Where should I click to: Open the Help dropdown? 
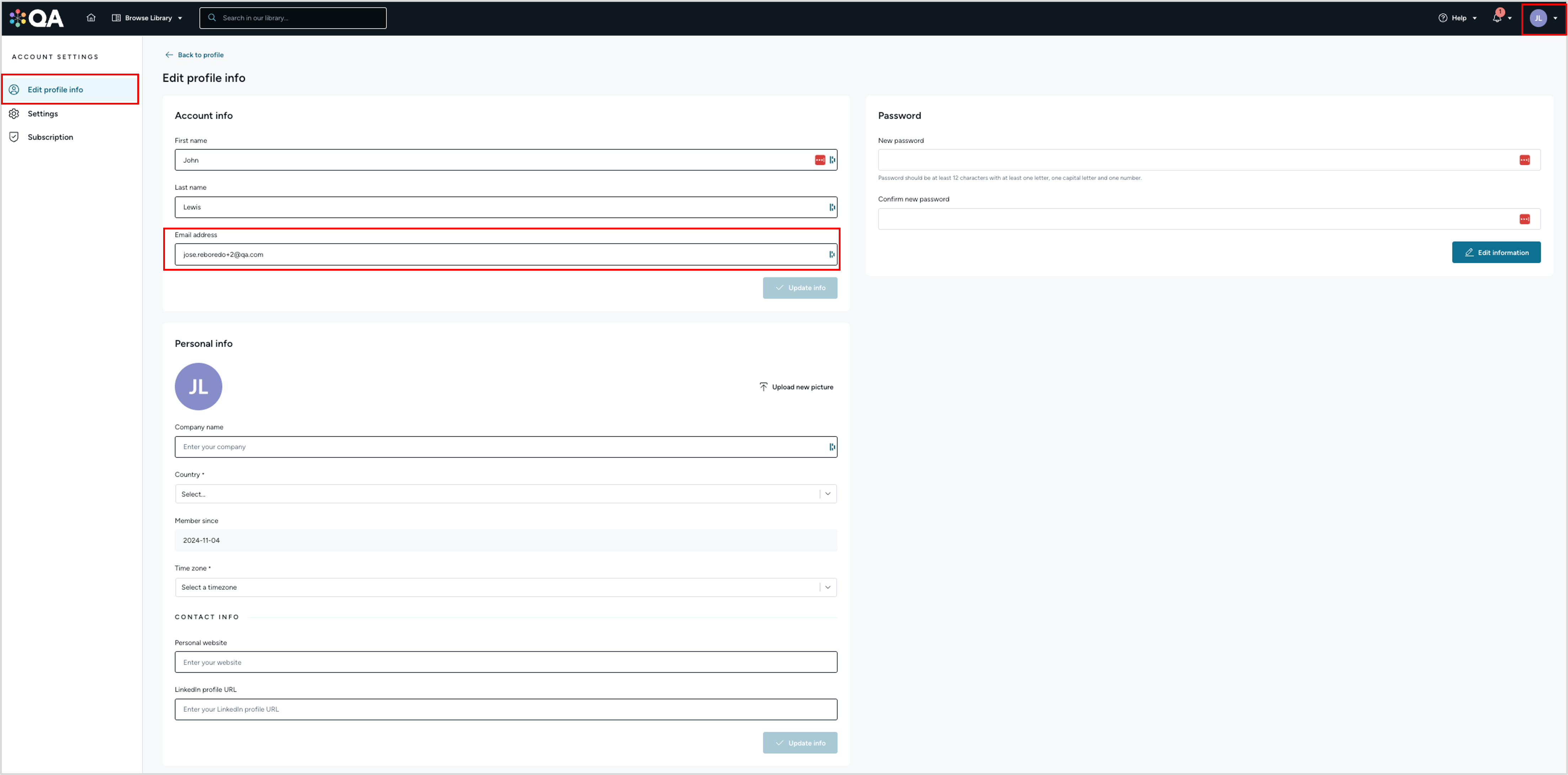pos(1457,18)
